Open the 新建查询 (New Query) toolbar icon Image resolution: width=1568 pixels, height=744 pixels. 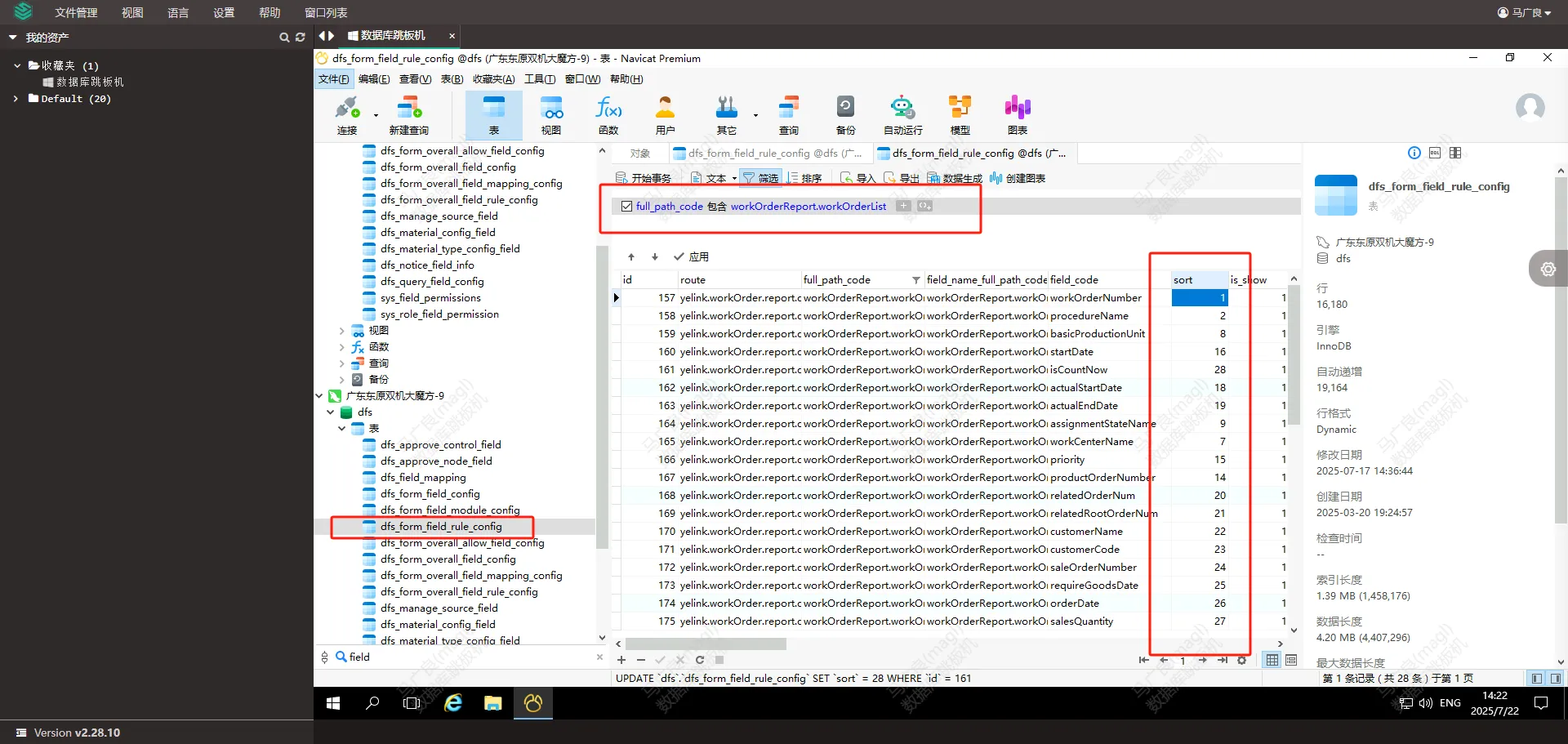[x=408, y=115]
